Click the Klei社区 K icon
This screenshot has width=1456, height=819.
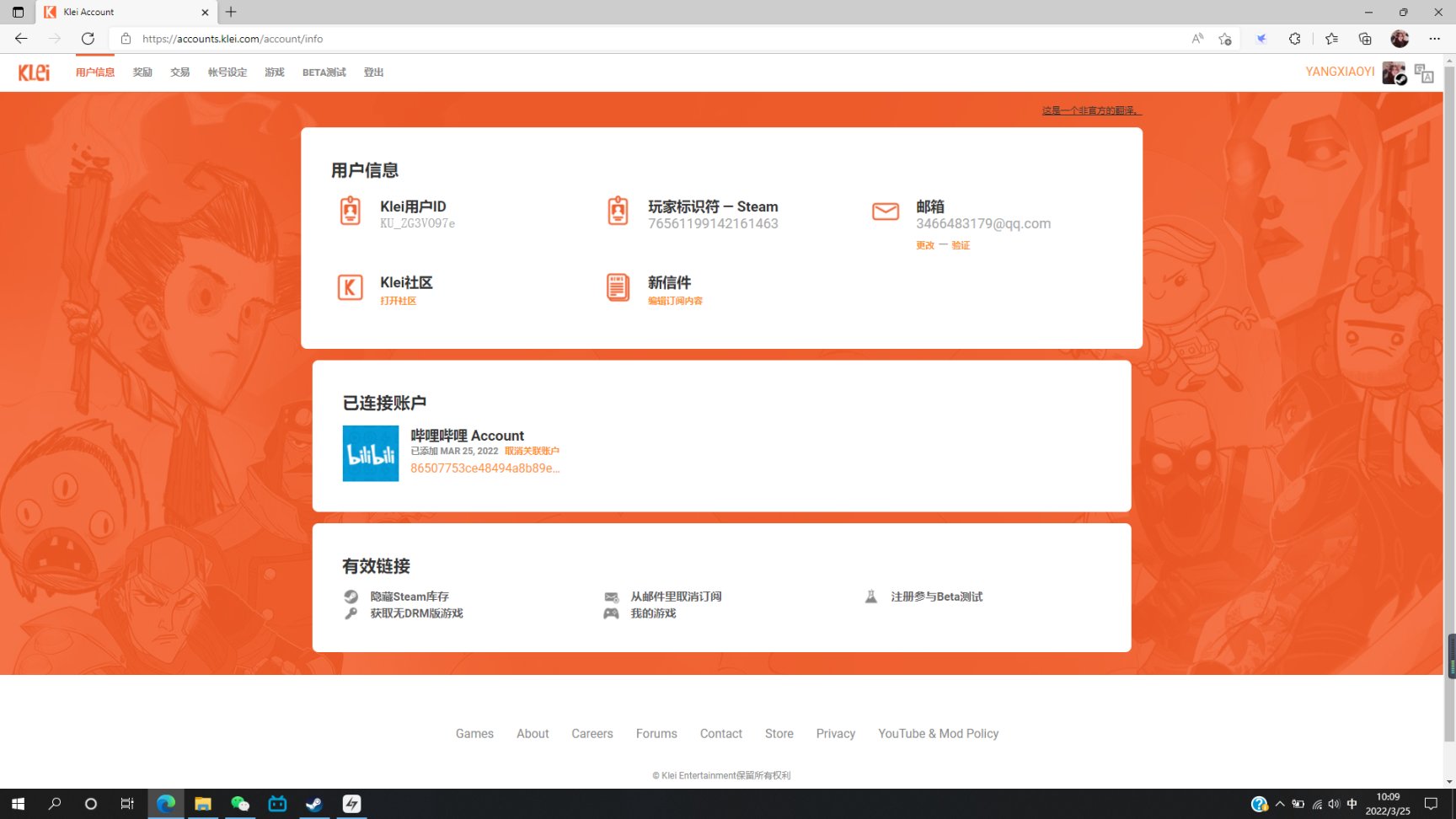point(350,287)
